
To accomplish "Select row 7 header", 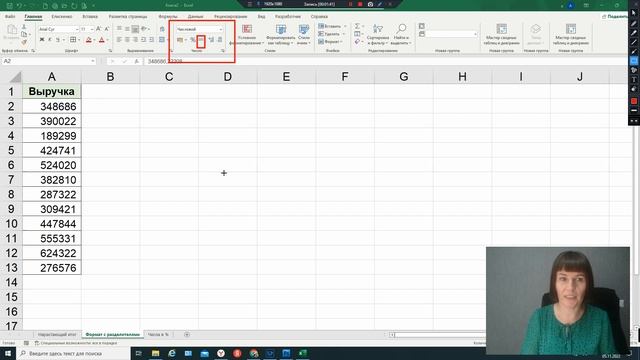I will tap(11, 180).
